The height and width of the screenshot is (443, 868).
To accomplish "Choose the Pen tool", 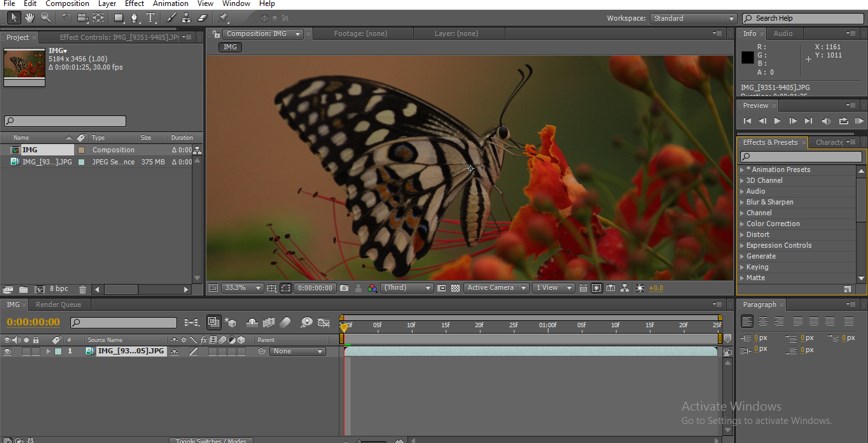I will click(135, 18).
